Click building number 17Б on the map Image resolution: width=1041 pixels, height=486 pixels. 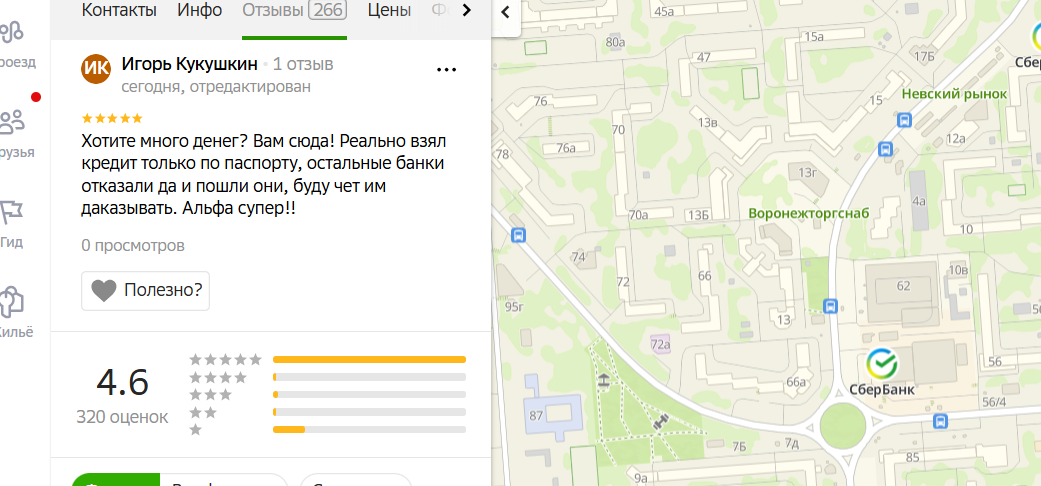click(x=923, y=56)
